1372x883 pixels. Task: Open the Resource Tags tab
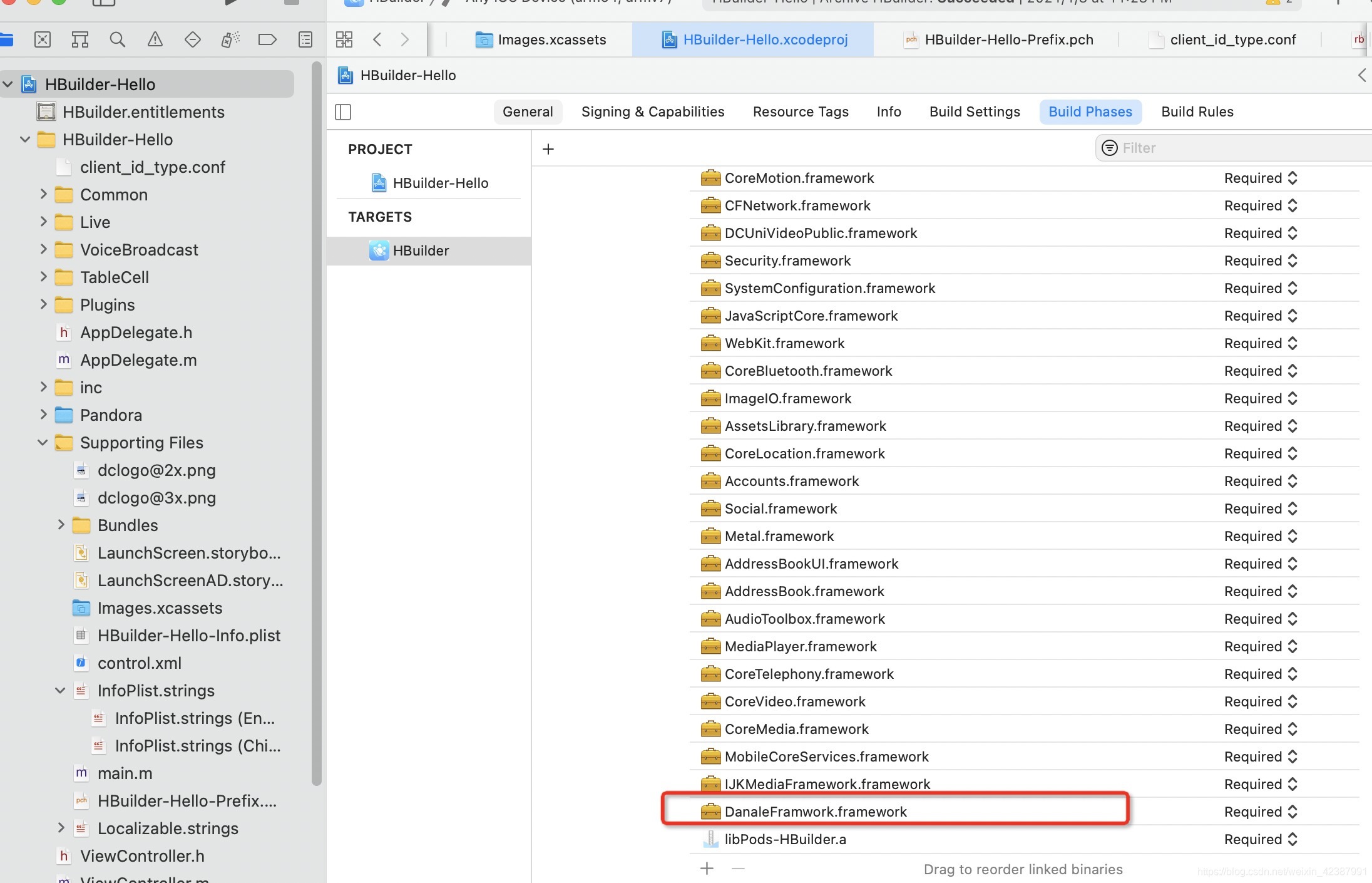tap(801, 111)
